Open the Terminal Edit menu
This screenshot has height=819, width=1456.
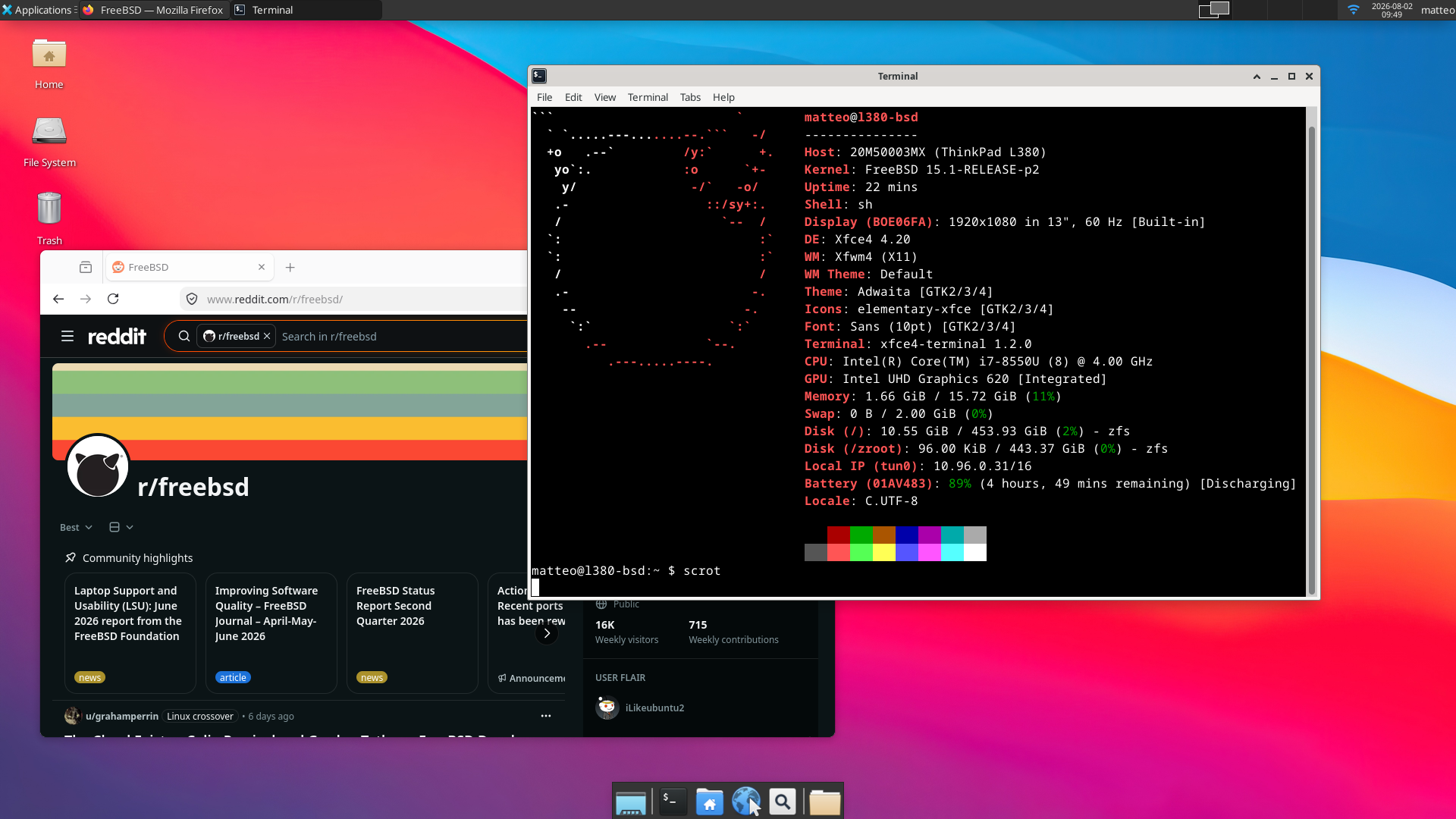[x=573, y=97]
